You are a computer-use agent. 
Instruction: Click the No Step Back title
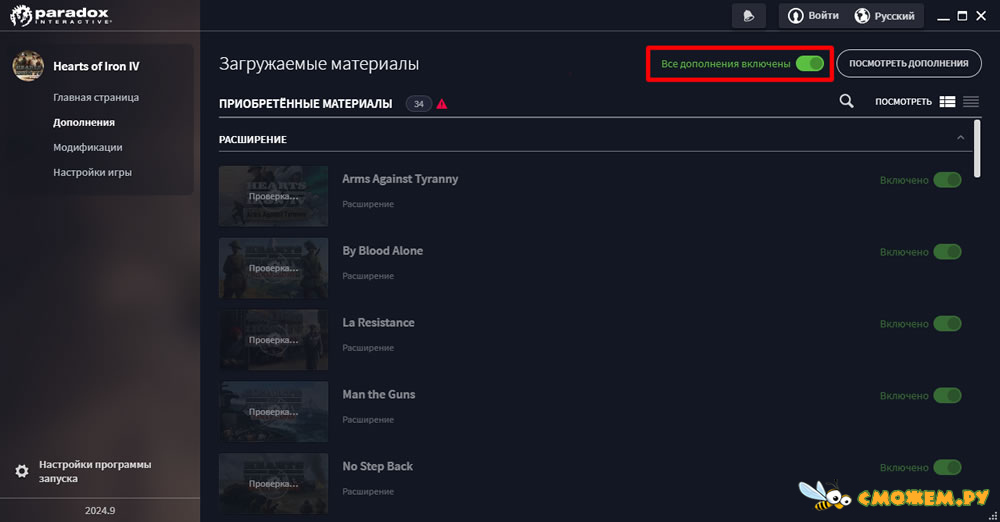[x=378, y=466]
